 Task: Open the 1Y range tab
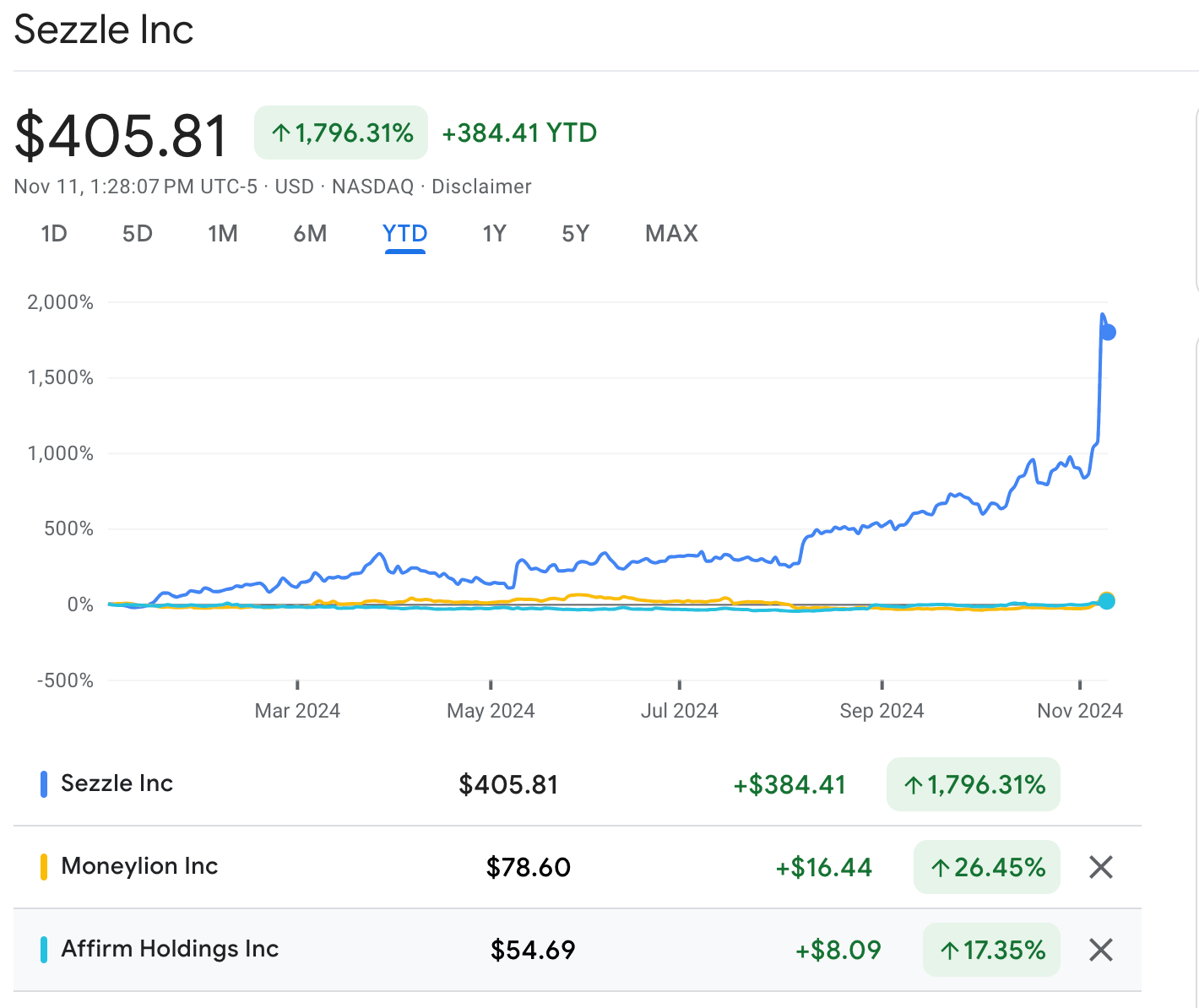pyautogui.click(x=494, y=234)
